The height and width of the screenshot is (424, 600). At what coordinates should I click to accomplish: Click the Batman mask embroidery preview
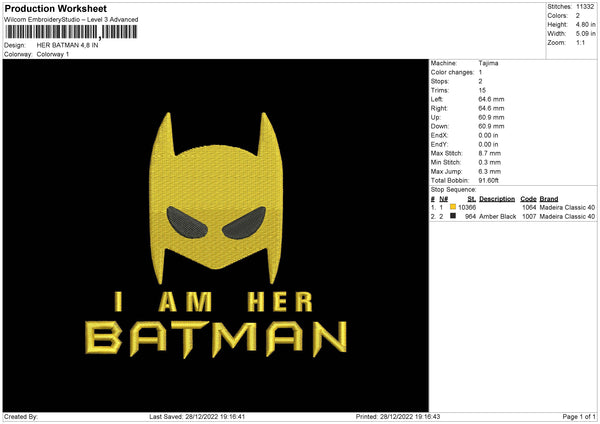[x=216, y=198]
